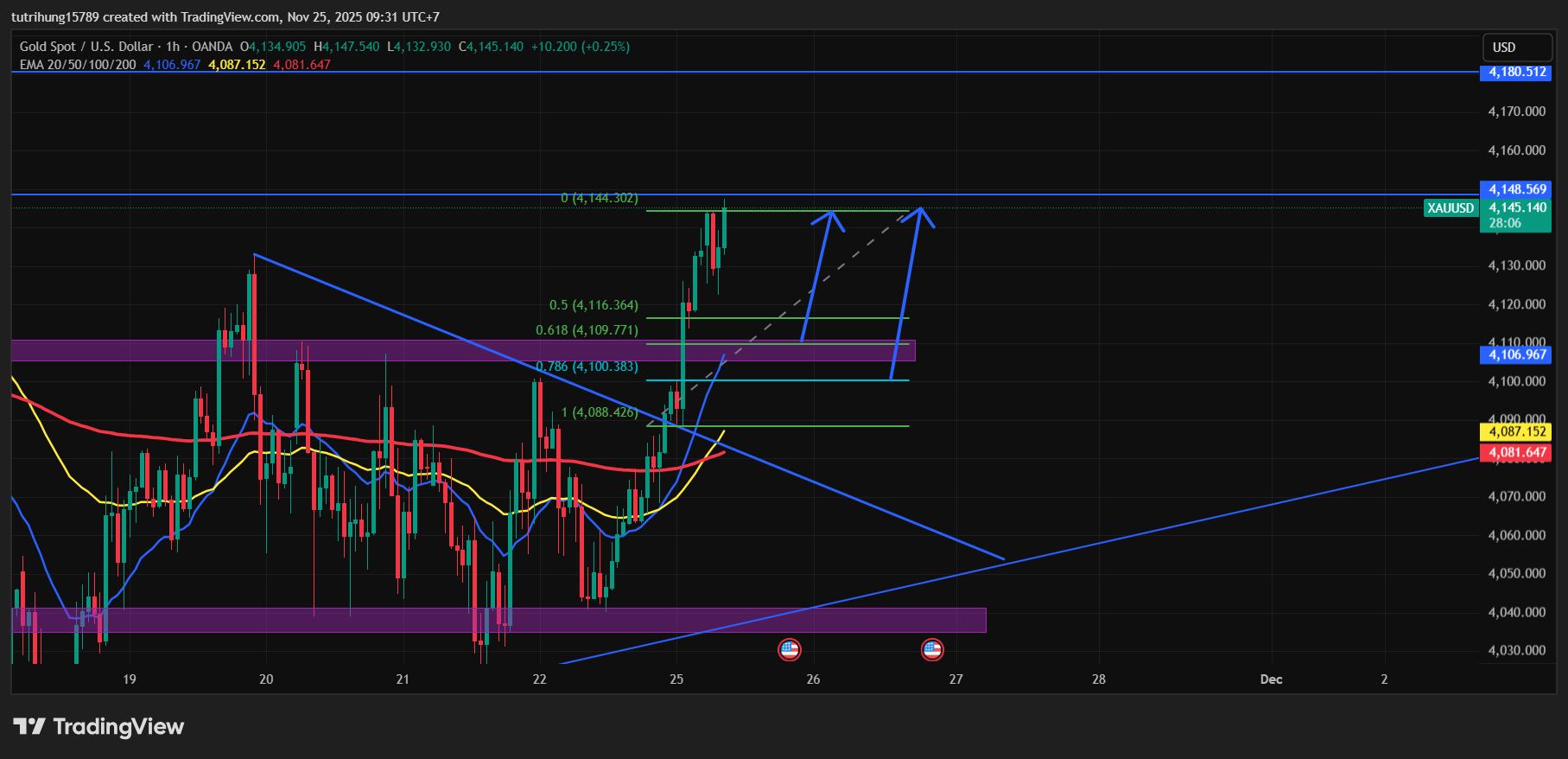
Task: Select the lower purple demand zone rectangle
Action: [x=259, y=620]
